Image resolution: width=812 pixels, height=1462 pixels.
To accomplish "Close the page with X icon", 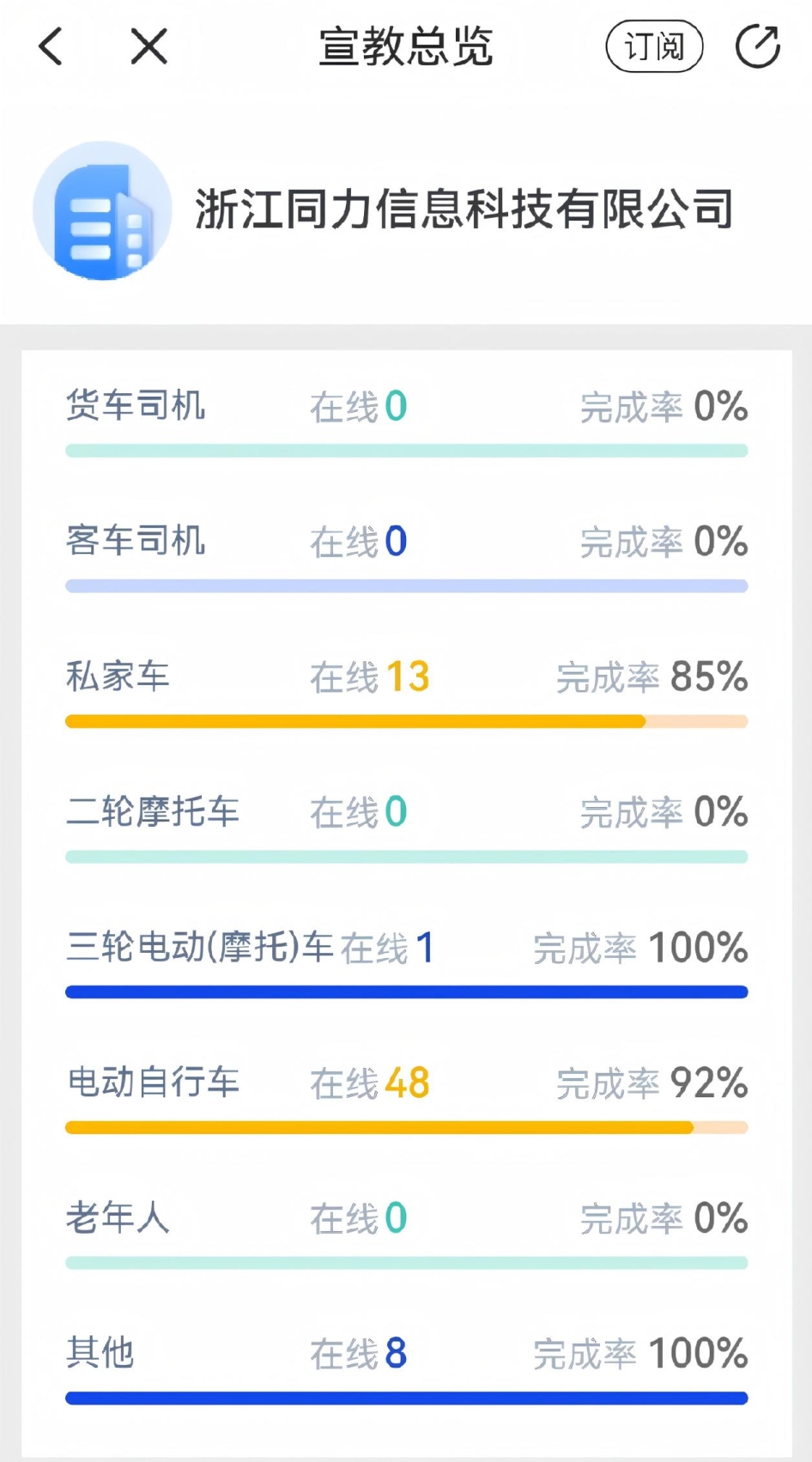I will tap(148, 46).
